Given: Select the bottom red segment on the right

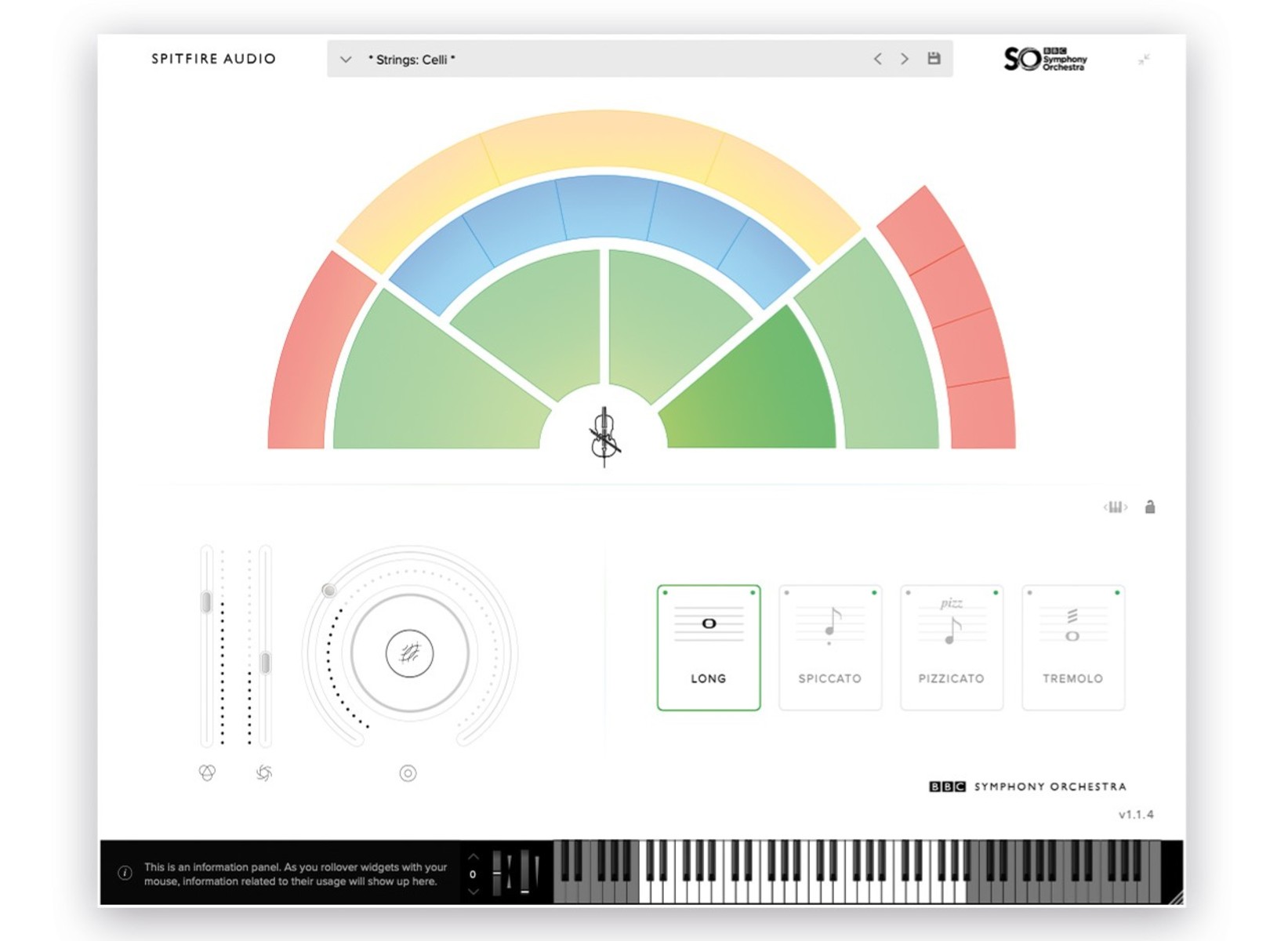Looking at the screenshot, I should [981, 414].
